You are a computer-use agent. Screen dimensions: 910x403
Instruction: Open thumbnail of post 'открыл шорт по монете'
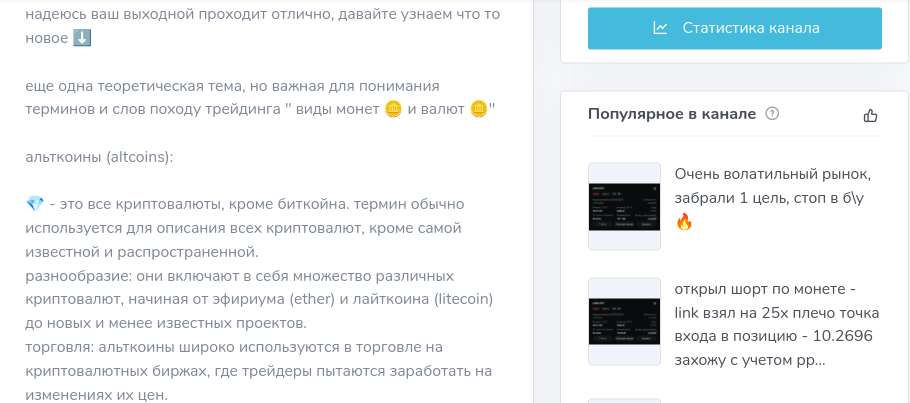[624, 321]
